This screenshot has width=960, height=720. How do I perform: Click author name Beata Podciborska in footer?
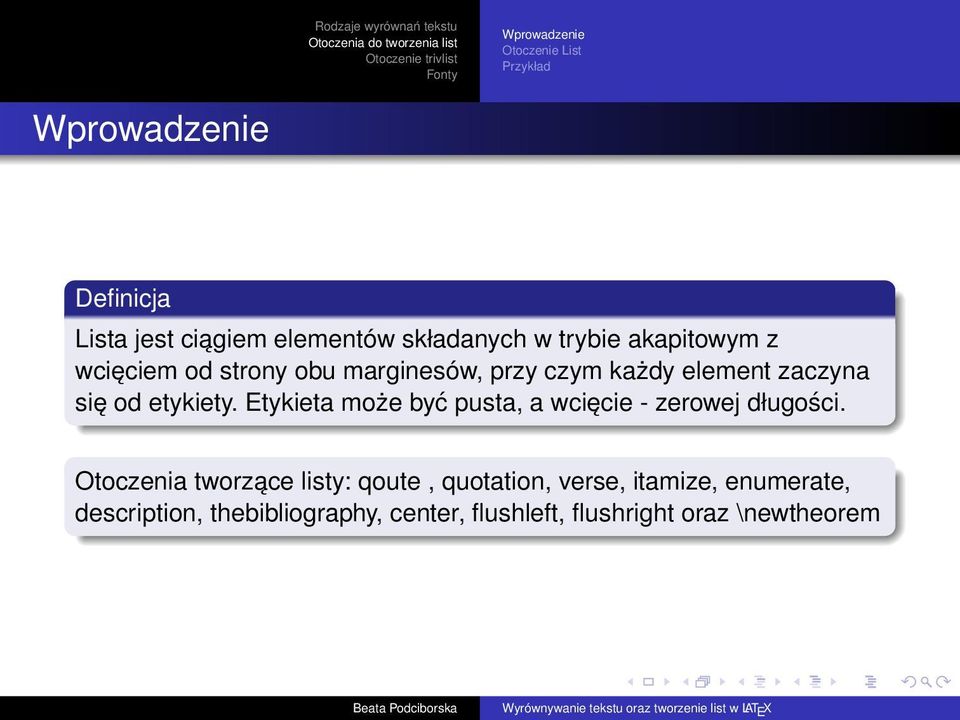coord(405,708)
